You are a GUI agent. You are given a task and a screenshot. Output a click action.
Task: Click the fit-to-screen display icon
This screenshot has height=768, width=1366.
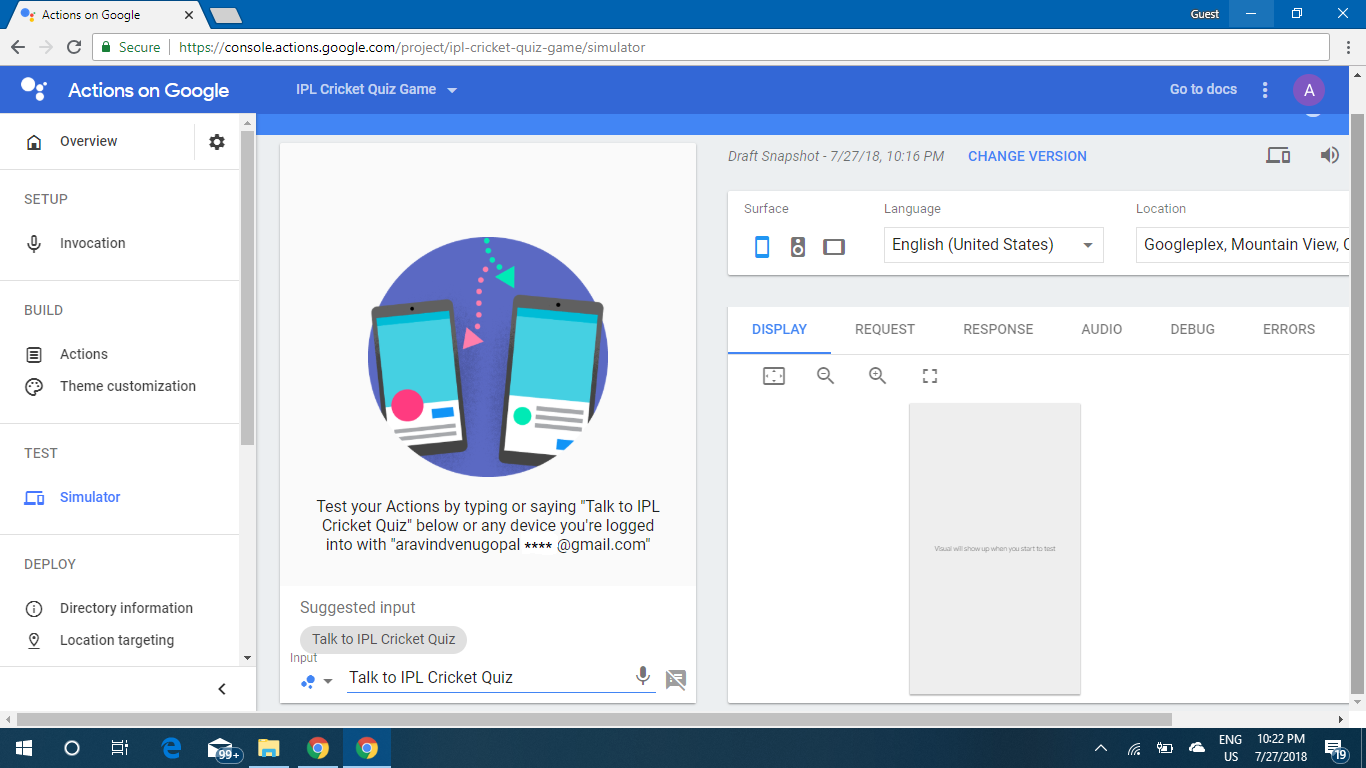[x=774, y=376]
